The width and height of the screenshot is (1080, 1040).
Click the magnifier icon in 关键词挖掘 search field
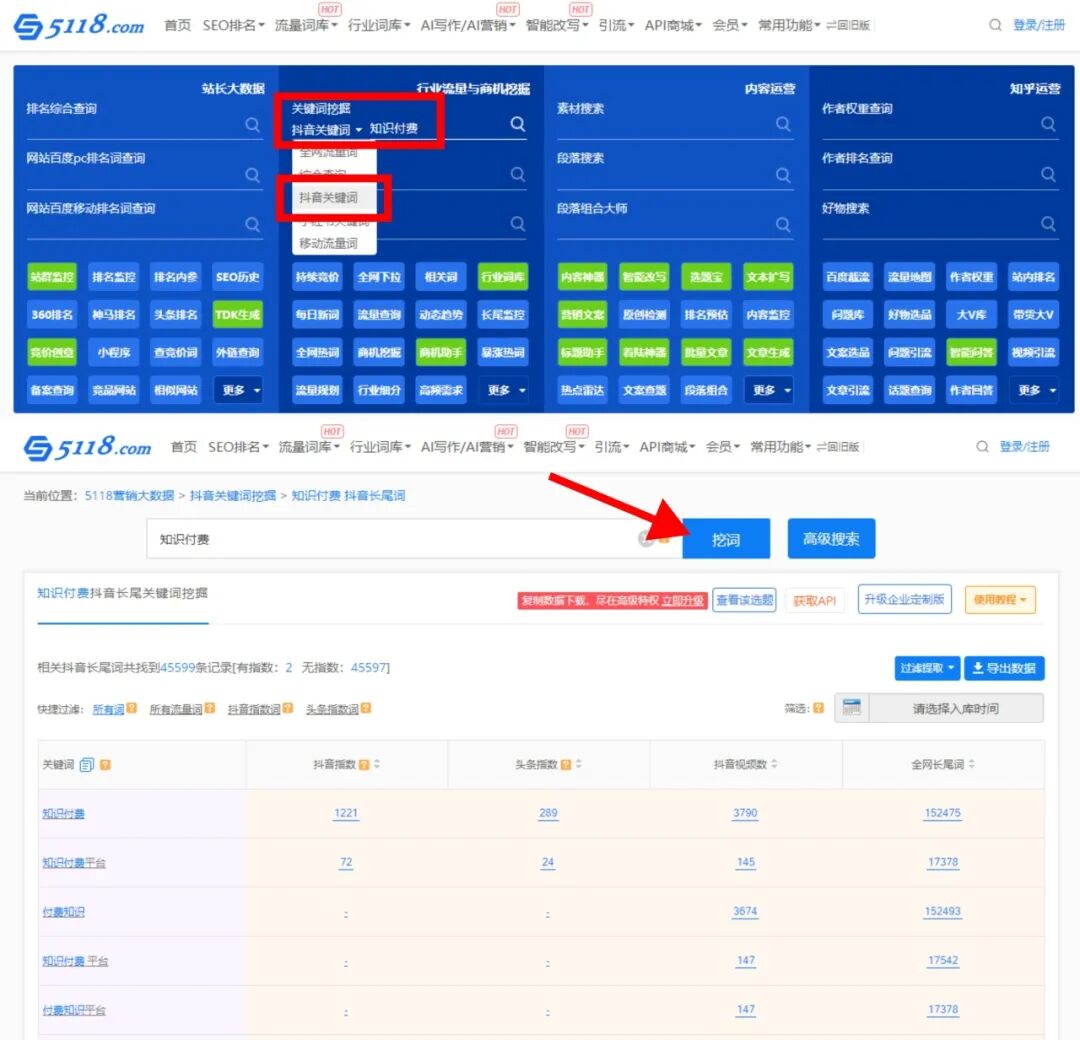tap(517, 124)
